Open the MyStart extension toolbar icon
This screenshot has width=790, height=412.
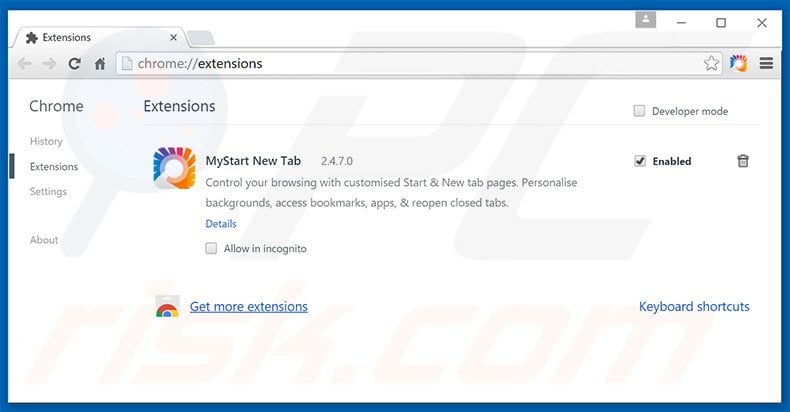pos(739,63)
